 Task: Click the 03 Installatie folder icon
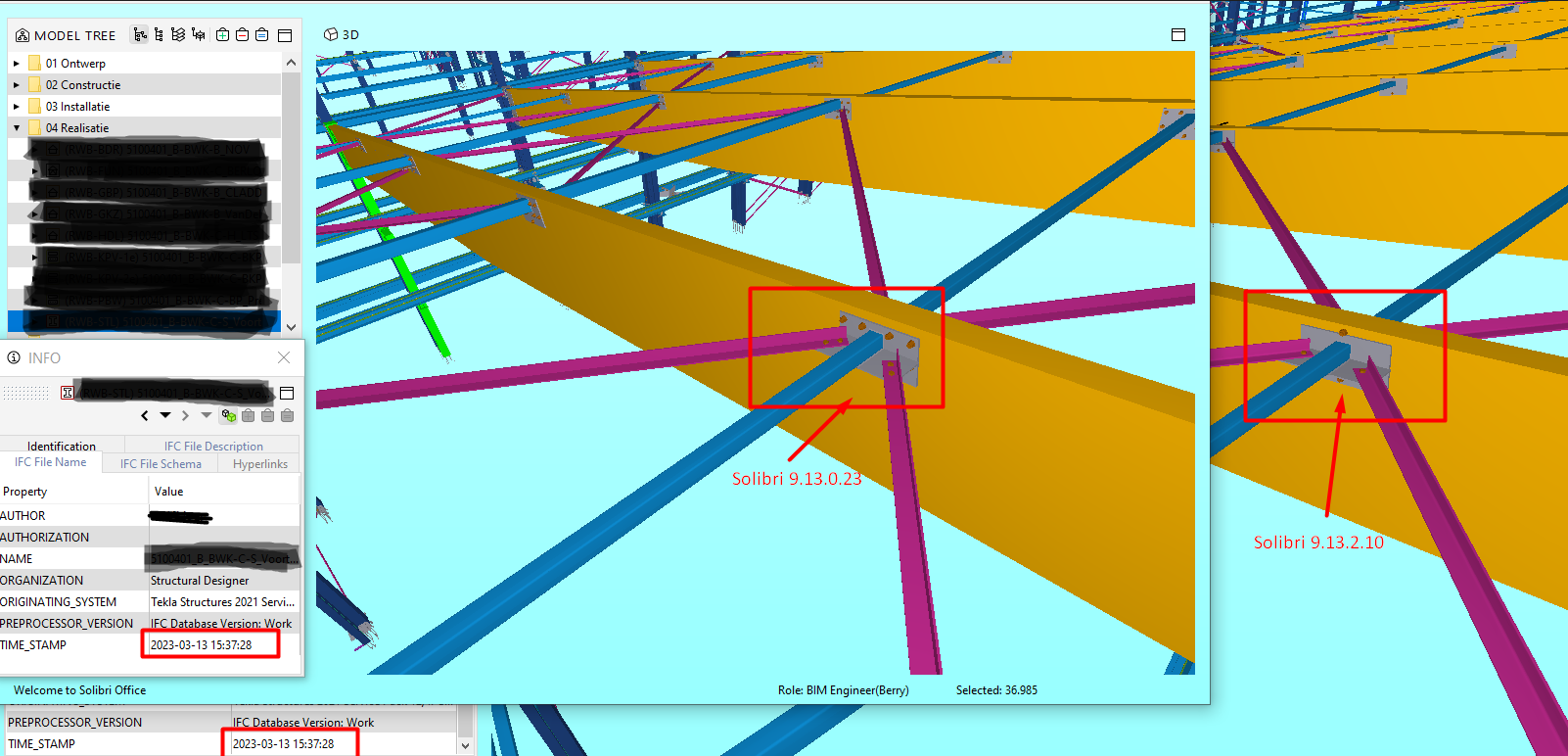click(x=35, y=107)
